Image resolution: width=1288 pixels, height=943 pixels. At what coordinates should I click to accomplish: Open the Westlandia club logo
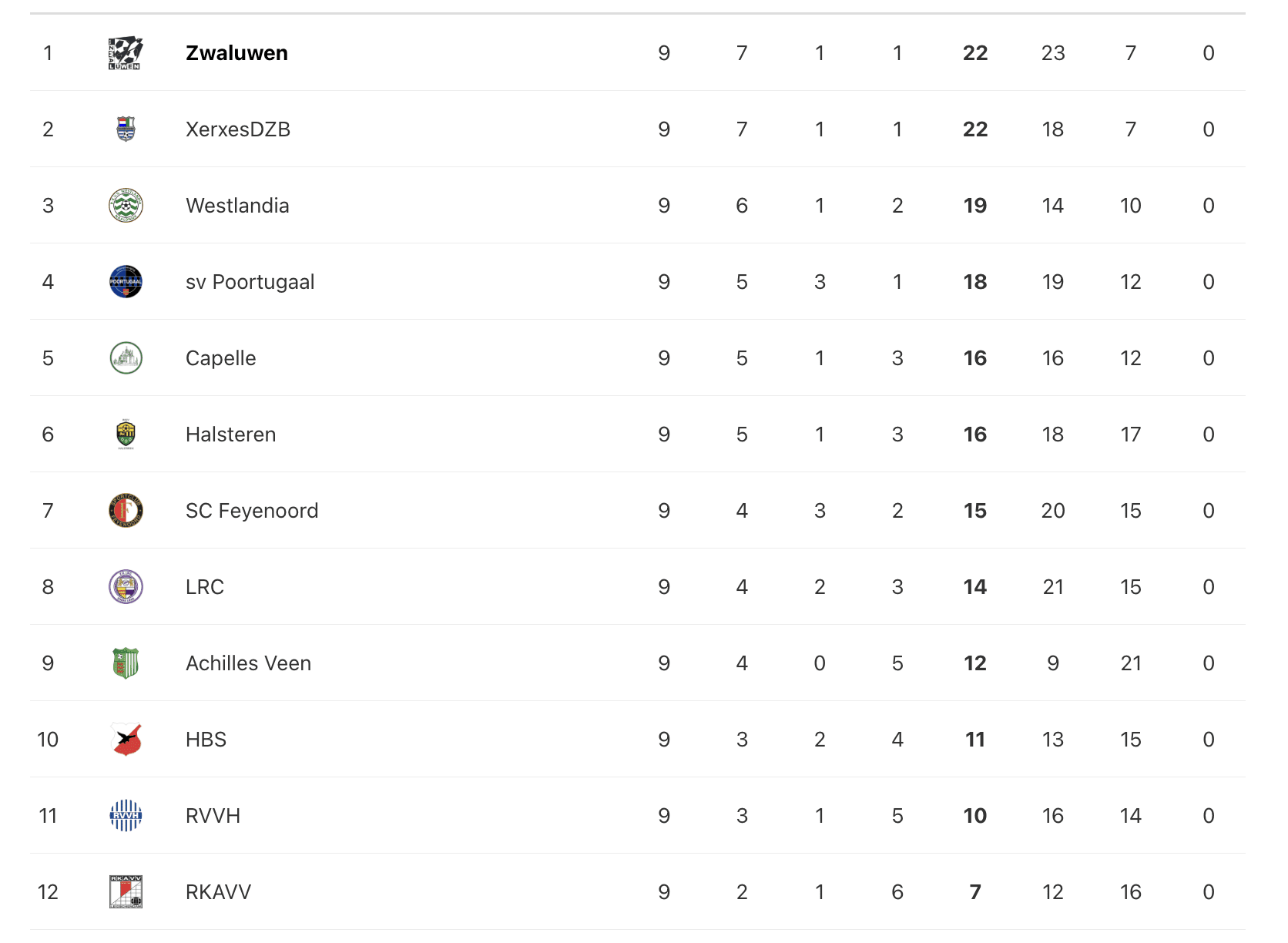(x=126, y=206)
